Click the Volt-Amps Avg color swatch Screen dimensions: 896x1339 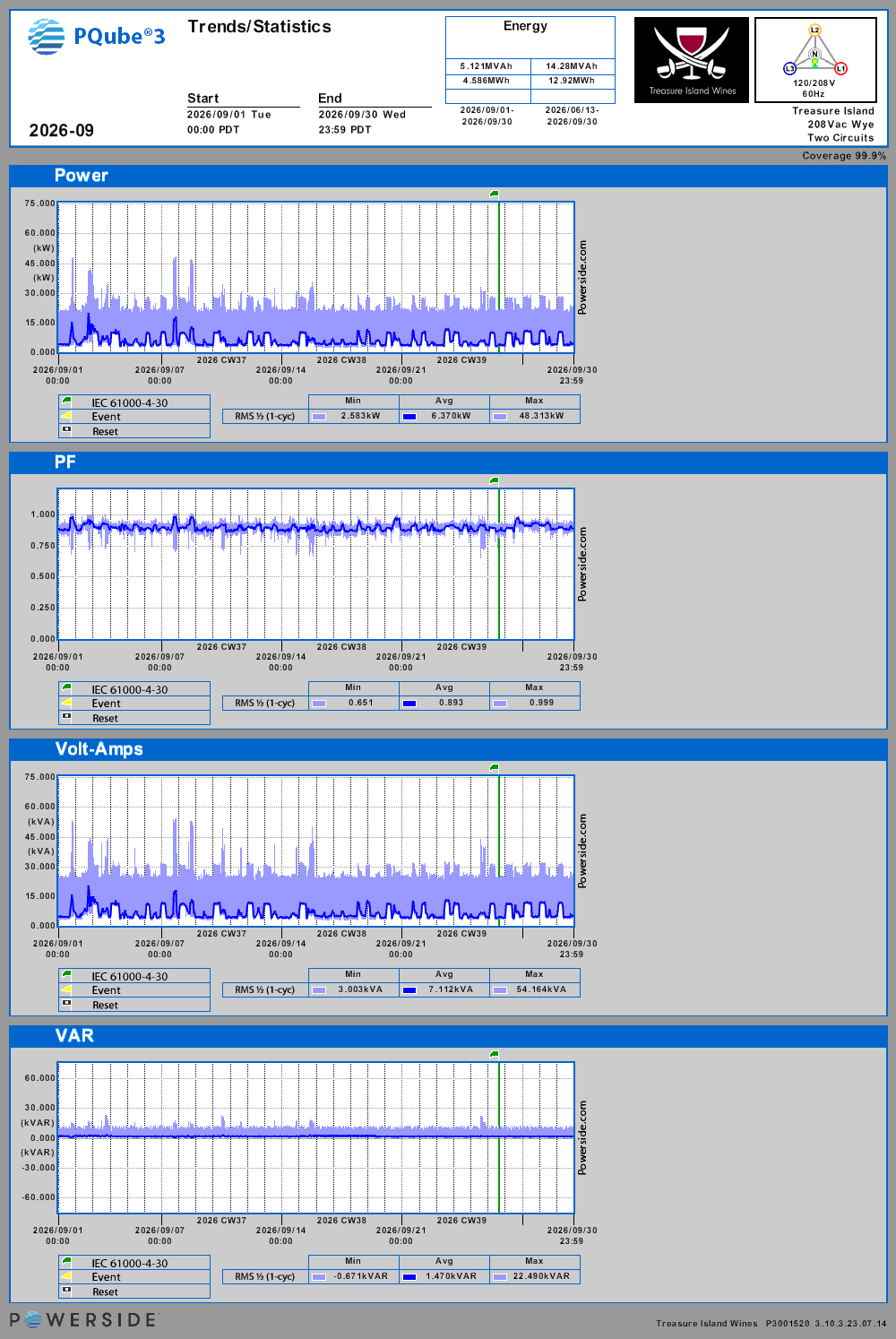click(x=409, y=989)
